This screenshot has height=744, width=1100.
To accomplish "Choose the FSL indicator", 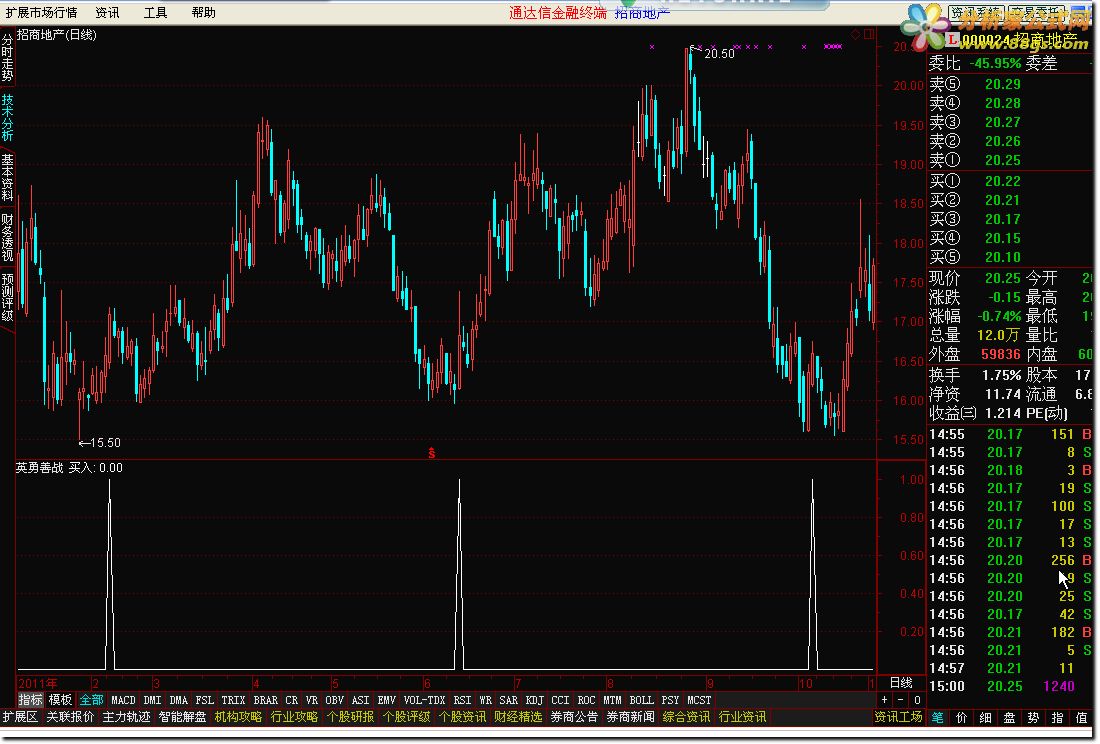I will point(204,700).
